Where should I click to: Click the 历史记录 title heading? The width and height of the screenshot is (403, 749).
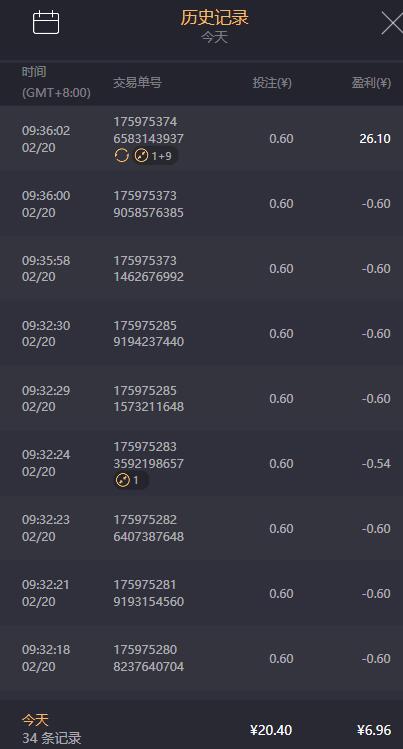[x=214, y=18]
